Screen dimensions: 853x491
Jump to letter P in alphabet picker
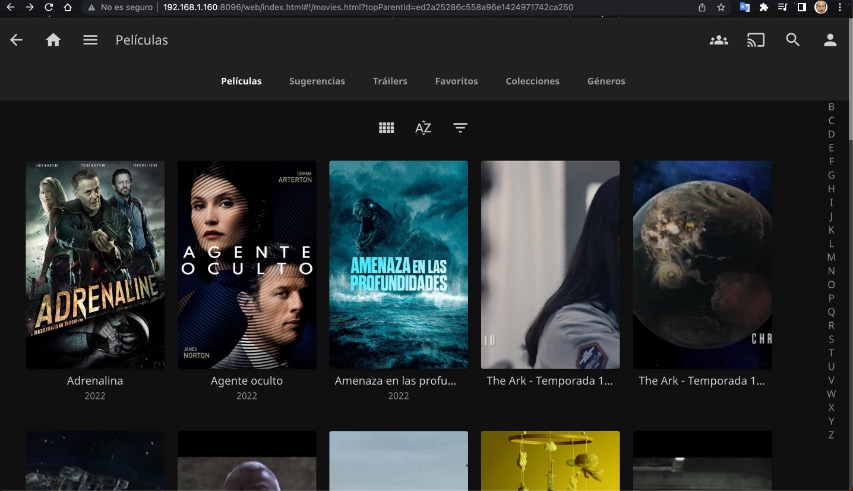click(x=831, y=298)
